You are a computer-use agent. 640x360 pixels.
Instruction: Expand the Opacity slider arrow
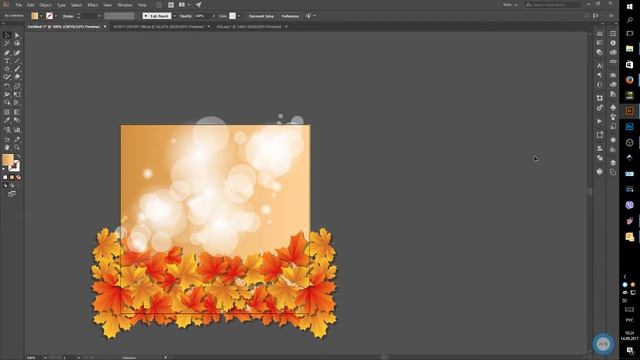(213, 16)
